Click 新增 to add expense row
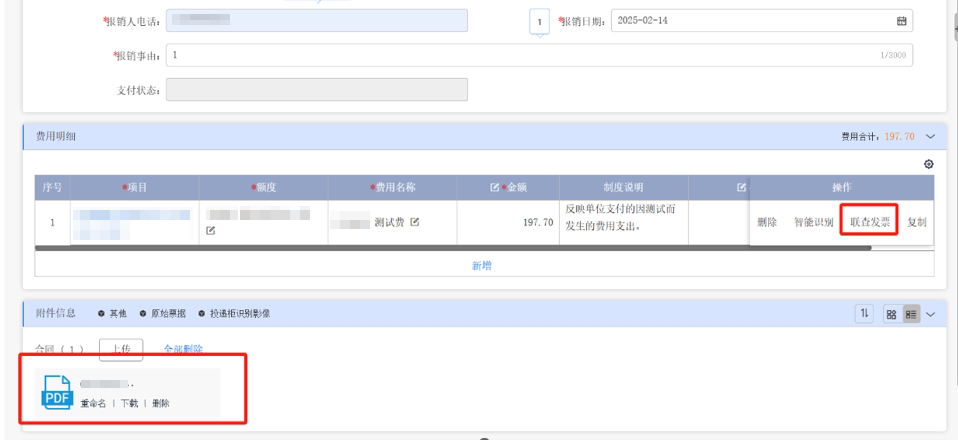This screenshot has height=440, width=958. point(481,265)
